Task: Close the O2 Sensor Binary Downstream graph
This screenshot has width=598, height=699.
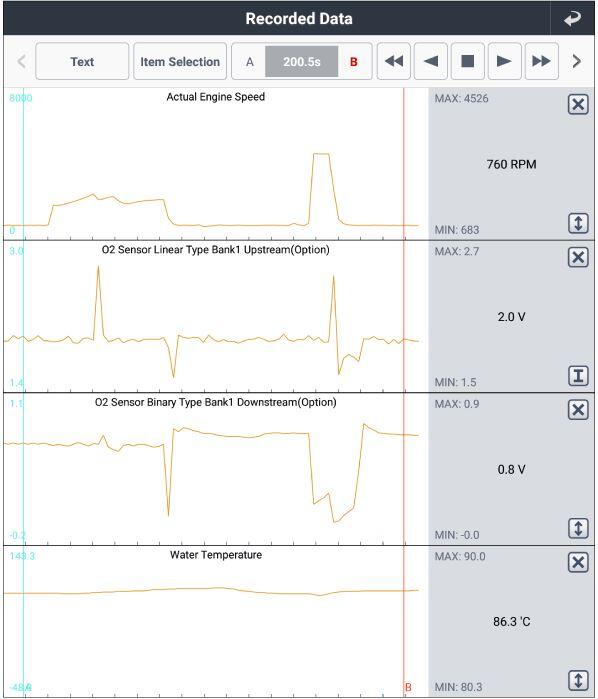Action: tap(578, 410)
